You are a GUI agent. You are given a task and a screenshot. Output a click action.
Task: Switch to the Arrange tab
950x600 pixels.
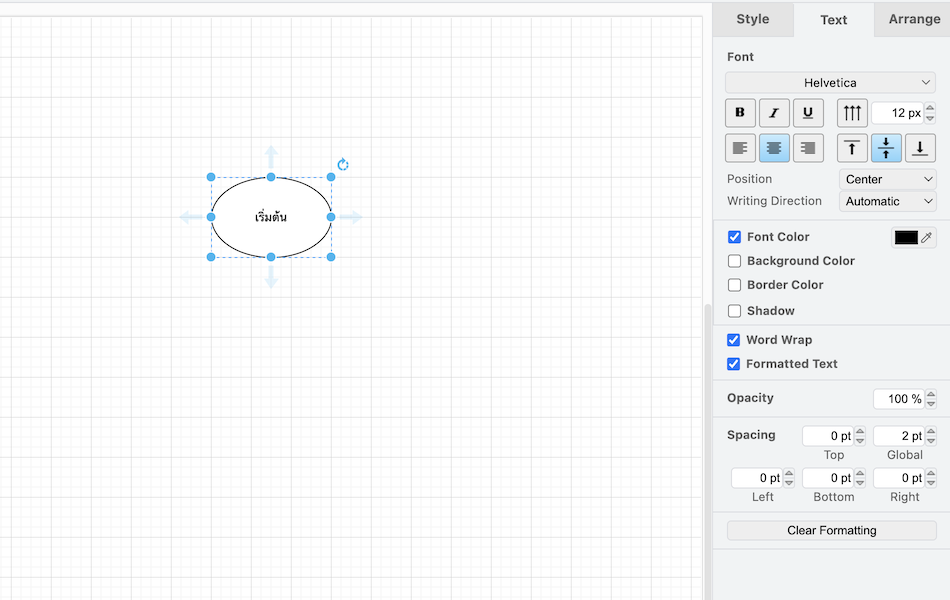click(x=914, y=19)
